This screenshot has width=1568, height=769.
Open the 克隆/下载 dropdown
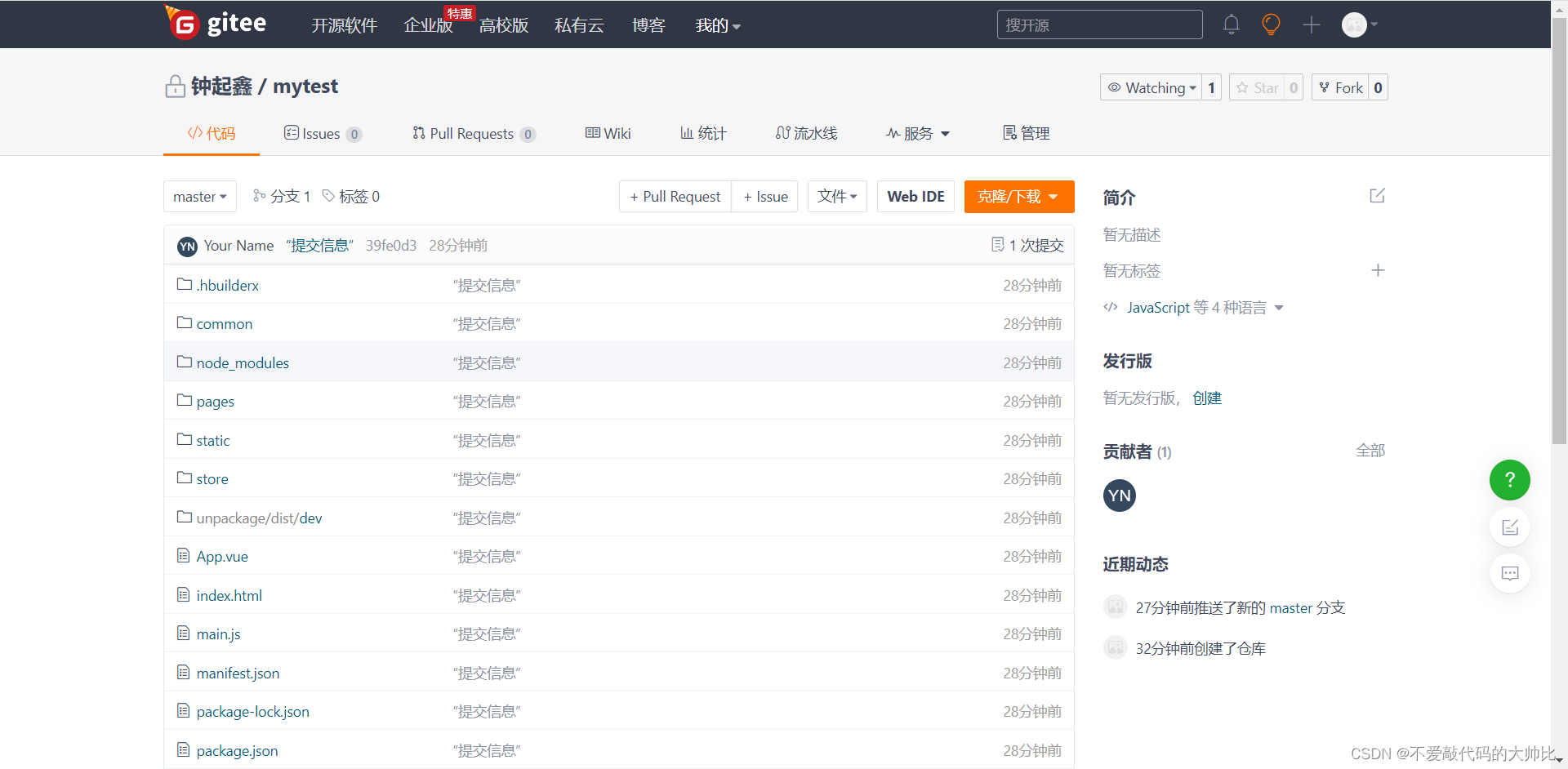point(1018,196)
